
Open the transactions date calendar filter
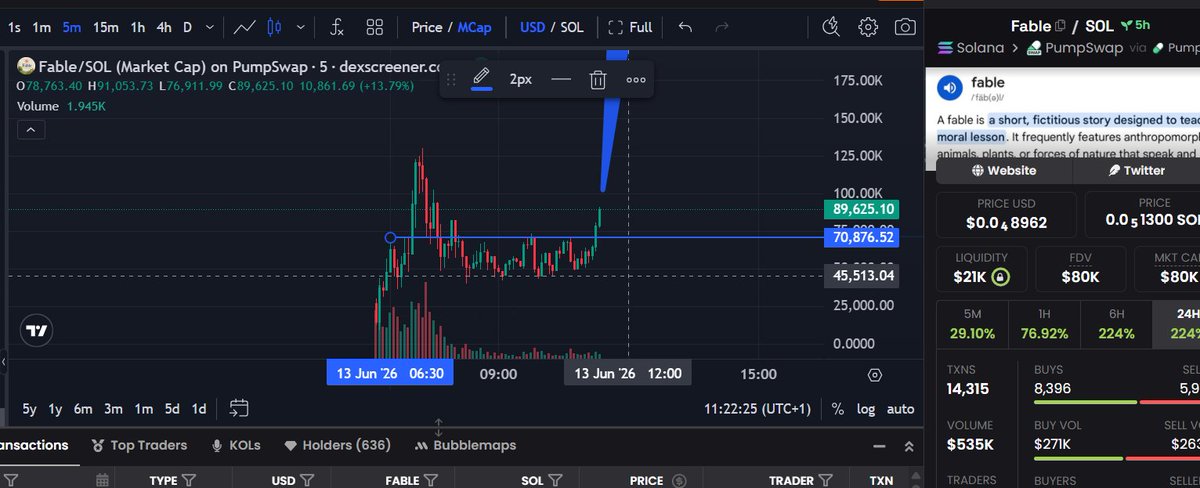coord(102,481)
